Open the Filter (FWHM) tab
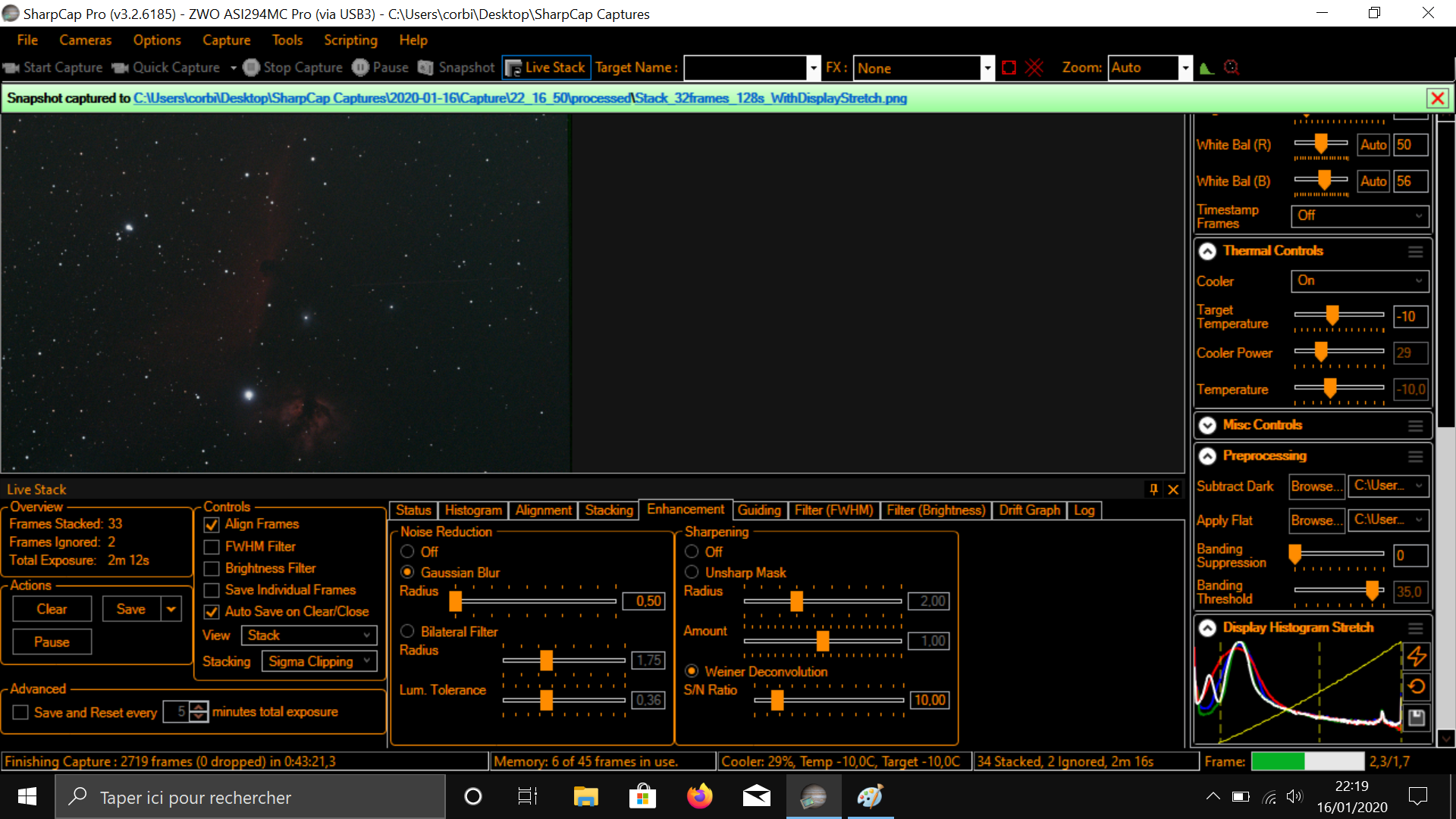 pyautogui.click(x=833, y=510)
